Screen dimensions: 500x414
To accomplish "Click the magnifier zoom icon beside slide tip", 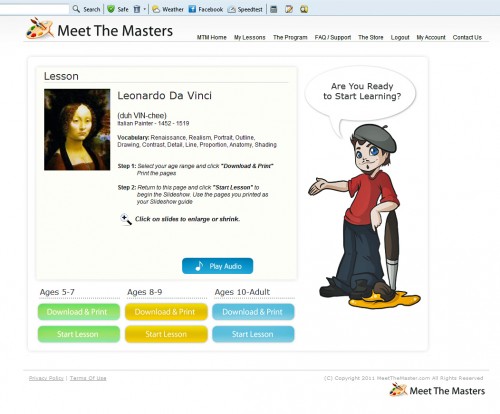I will tap(126, 219).
